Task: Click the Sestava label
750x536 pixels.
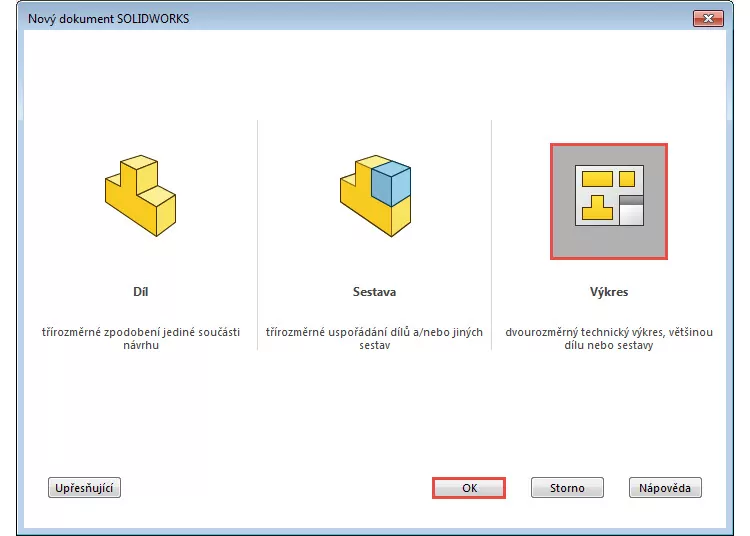Action: (375, 292)
